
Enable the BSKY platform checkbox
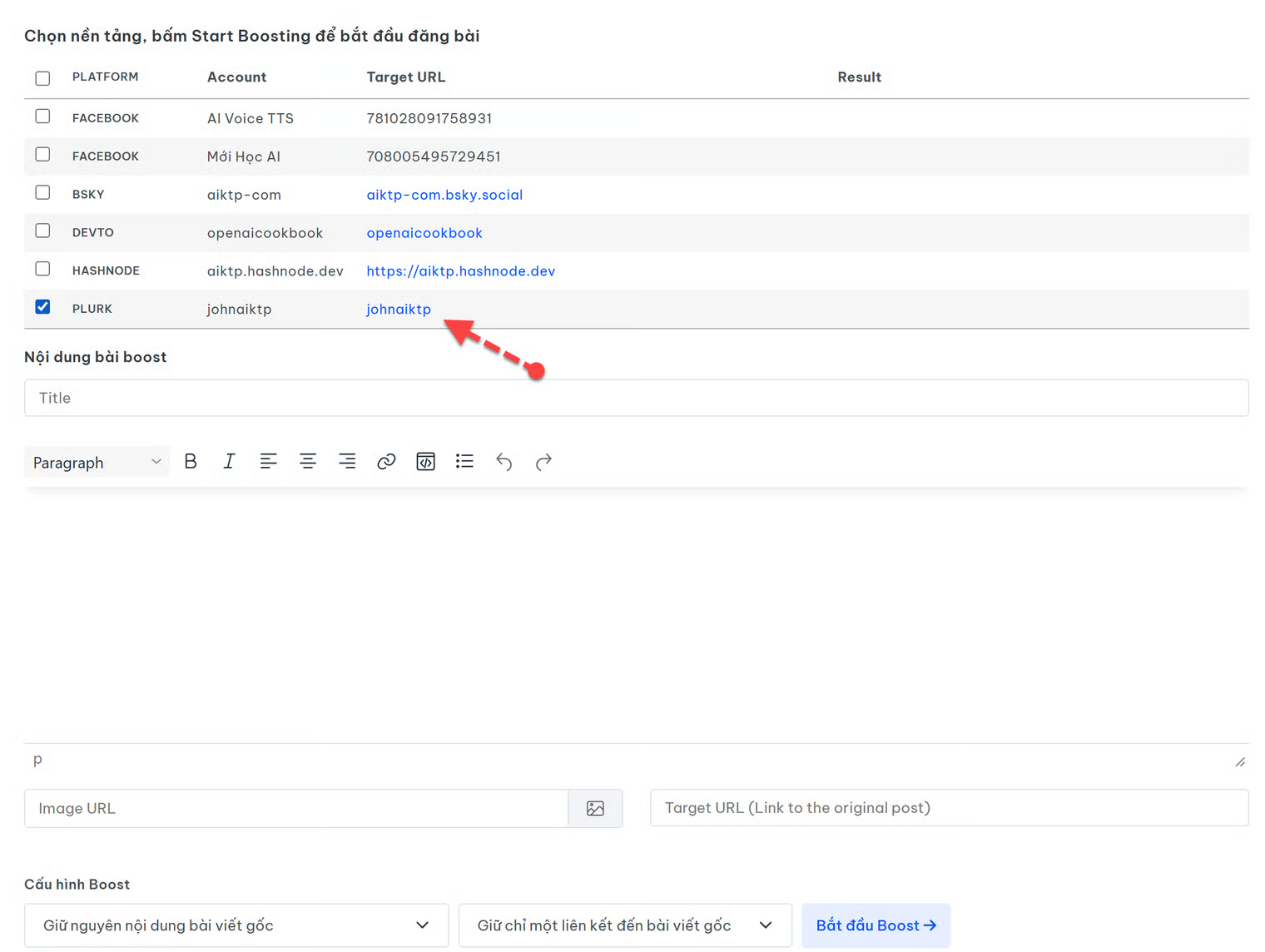pyautogui.click(x=42, y=193)
